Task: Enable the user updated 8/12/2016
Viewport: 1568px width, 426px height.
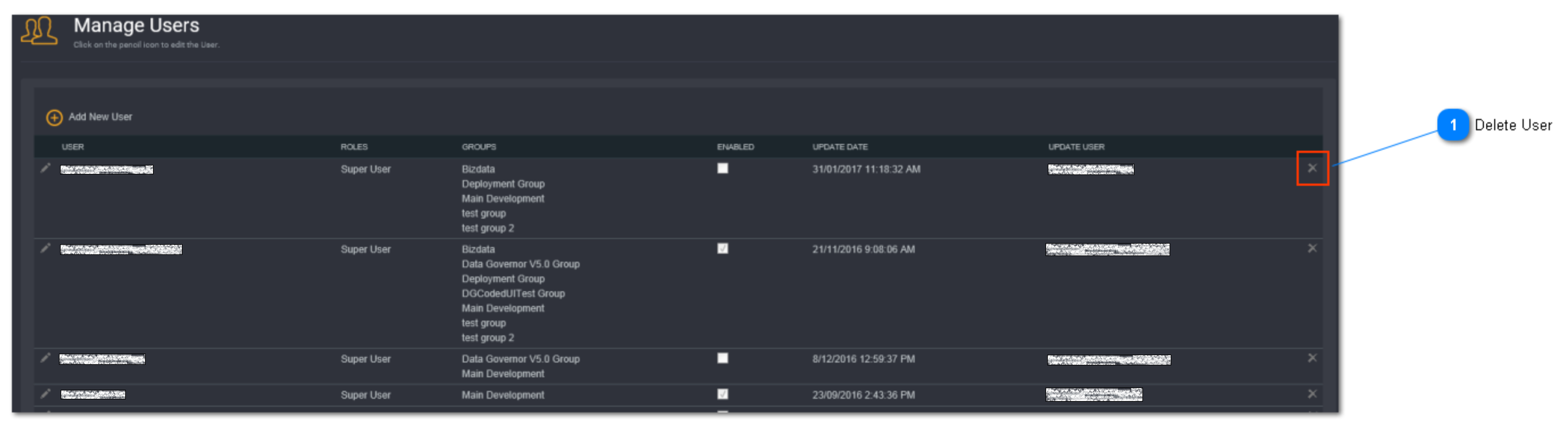Action: pos(723,358)
